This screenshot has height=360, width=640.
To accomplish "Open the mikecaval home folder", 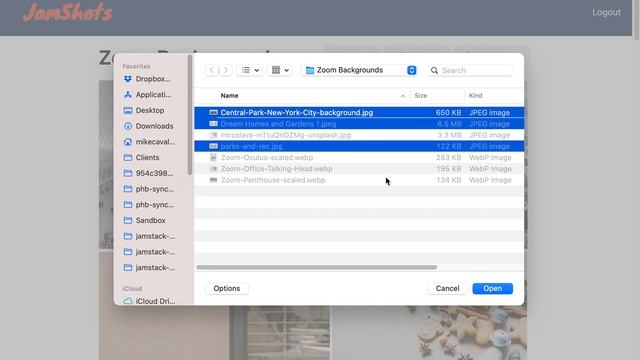I will click(x=149, y=142).
